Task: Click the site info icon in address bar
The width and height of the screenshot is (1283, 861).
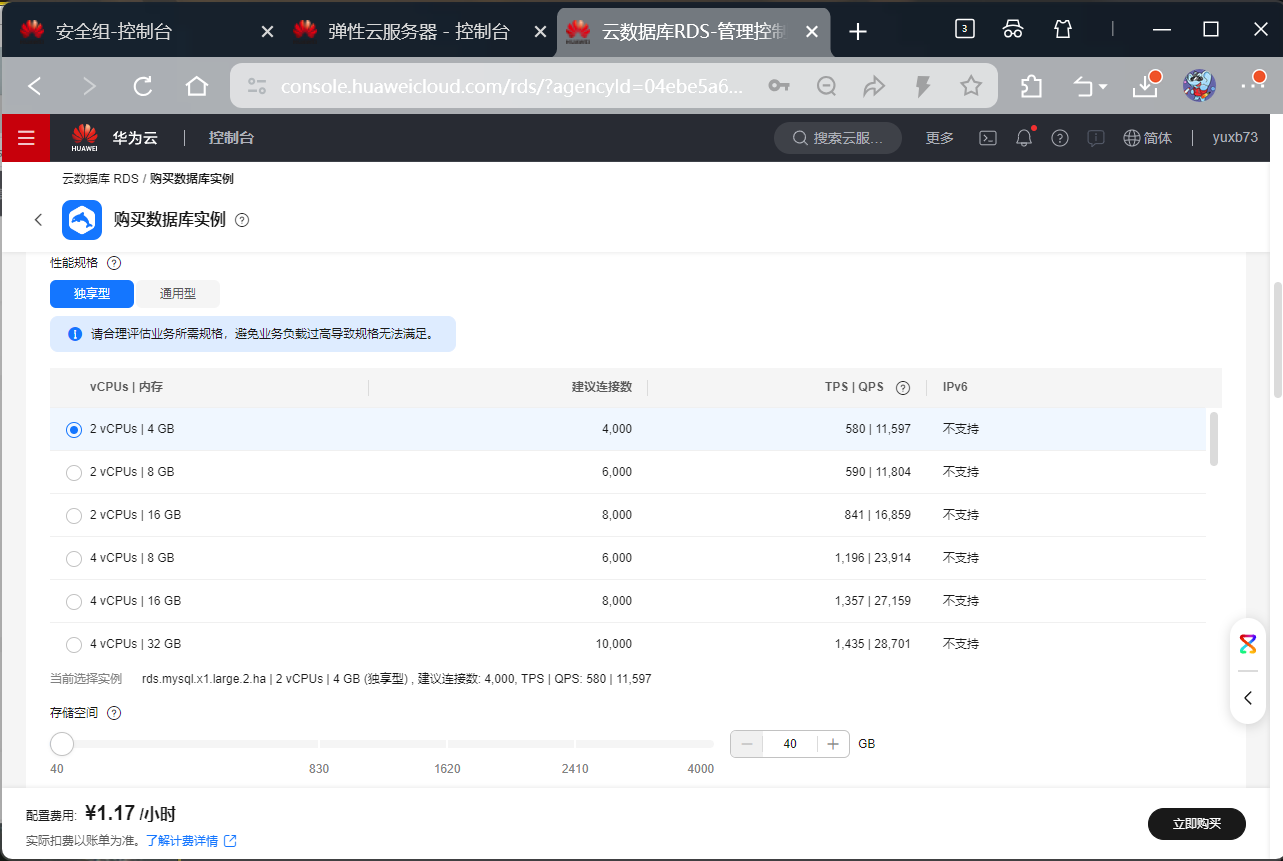Action: click(257, 86)
